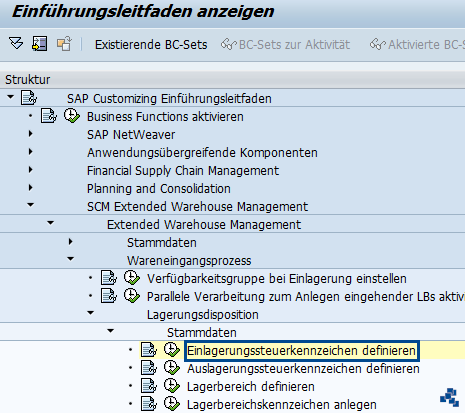Click the expand all subtree toolbar icon
The height and width of the screenshot is (413, 465).
[16, 44]
